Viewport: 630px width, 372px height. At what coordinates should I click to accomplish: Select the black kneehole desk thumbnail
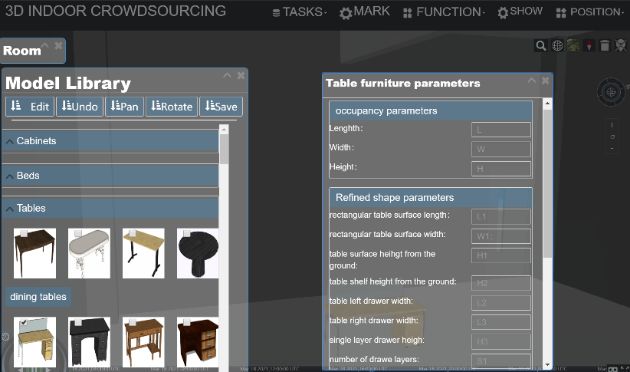89,342
